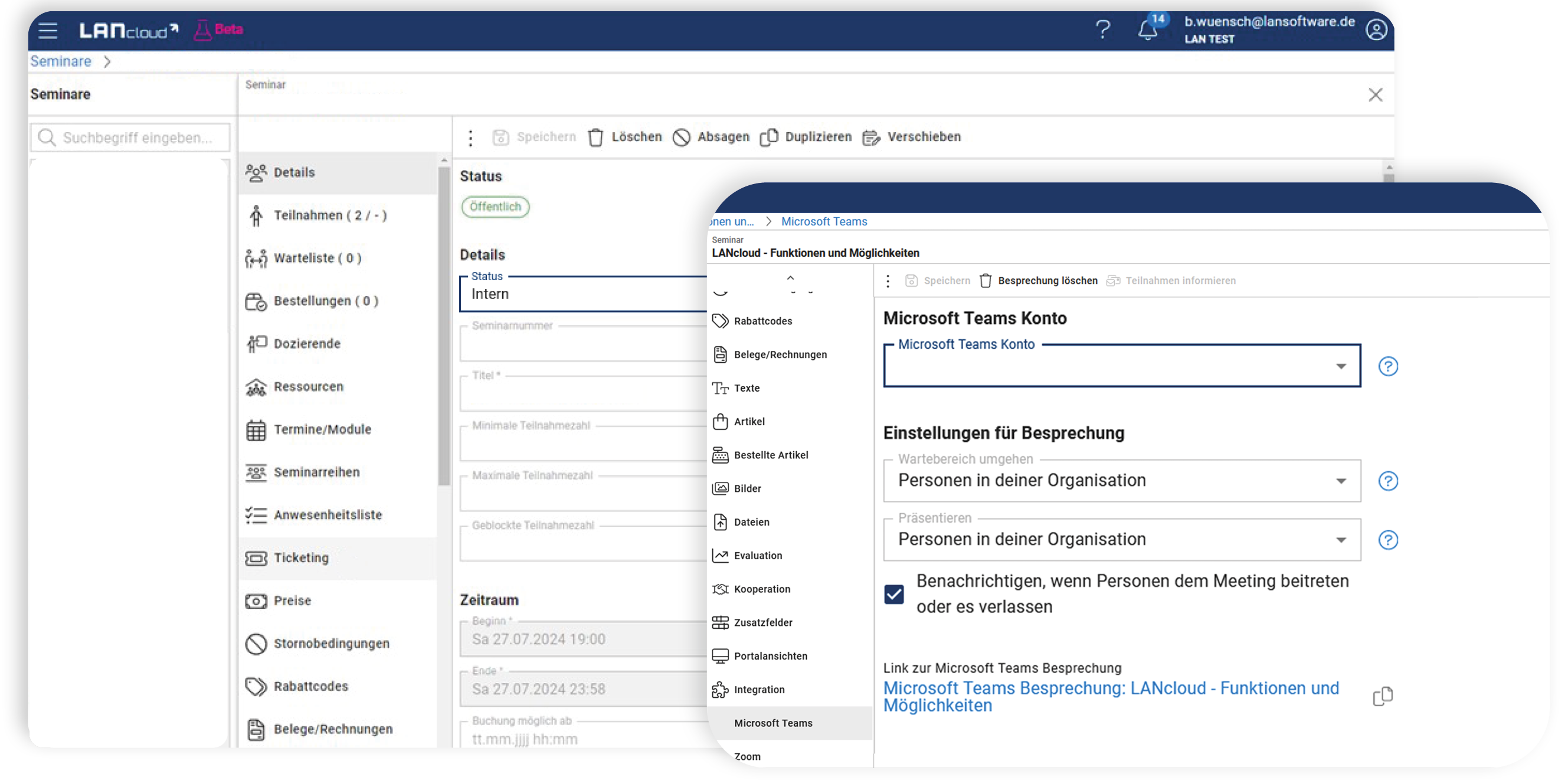Open Portalansichten menu item
The width and height of the screenshot is (1568, 784).
[x=790, y=655]
